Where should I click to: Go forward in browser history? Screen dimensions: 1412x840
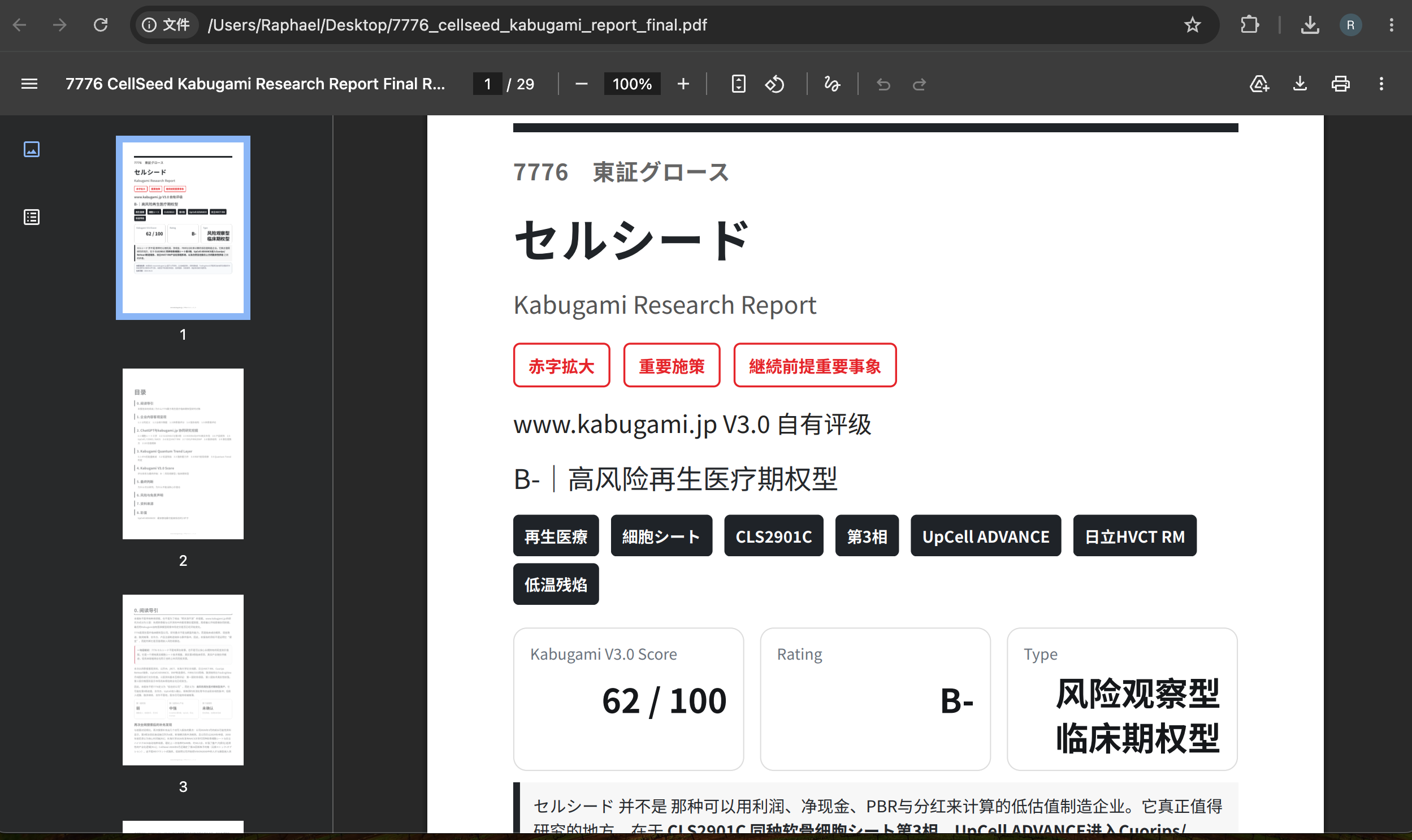[x=60, y=25]
